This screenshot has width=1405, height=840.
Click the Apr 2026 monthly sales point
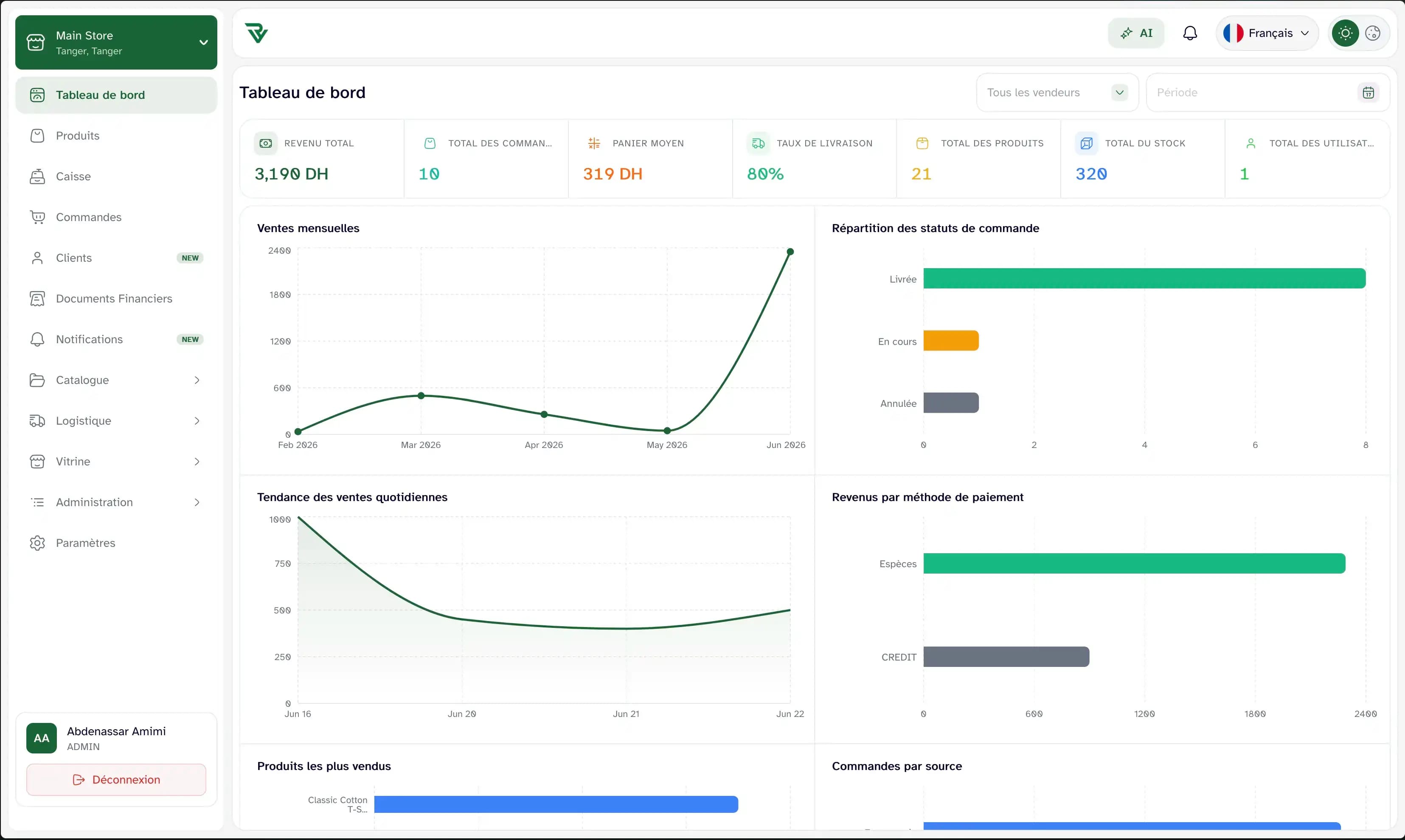tap(544, 414)
